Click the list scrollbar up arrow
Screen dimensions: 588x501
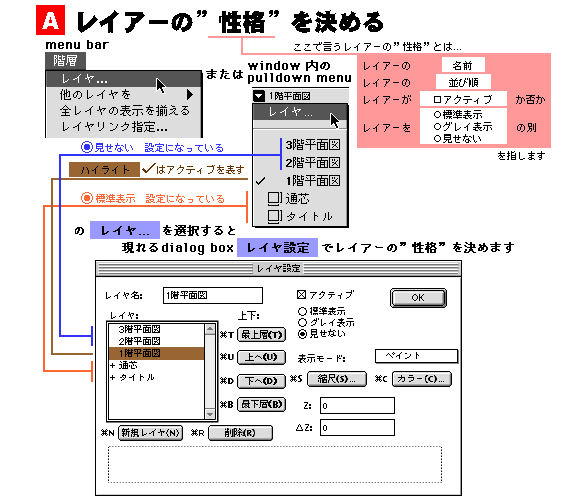coord(210,329)
